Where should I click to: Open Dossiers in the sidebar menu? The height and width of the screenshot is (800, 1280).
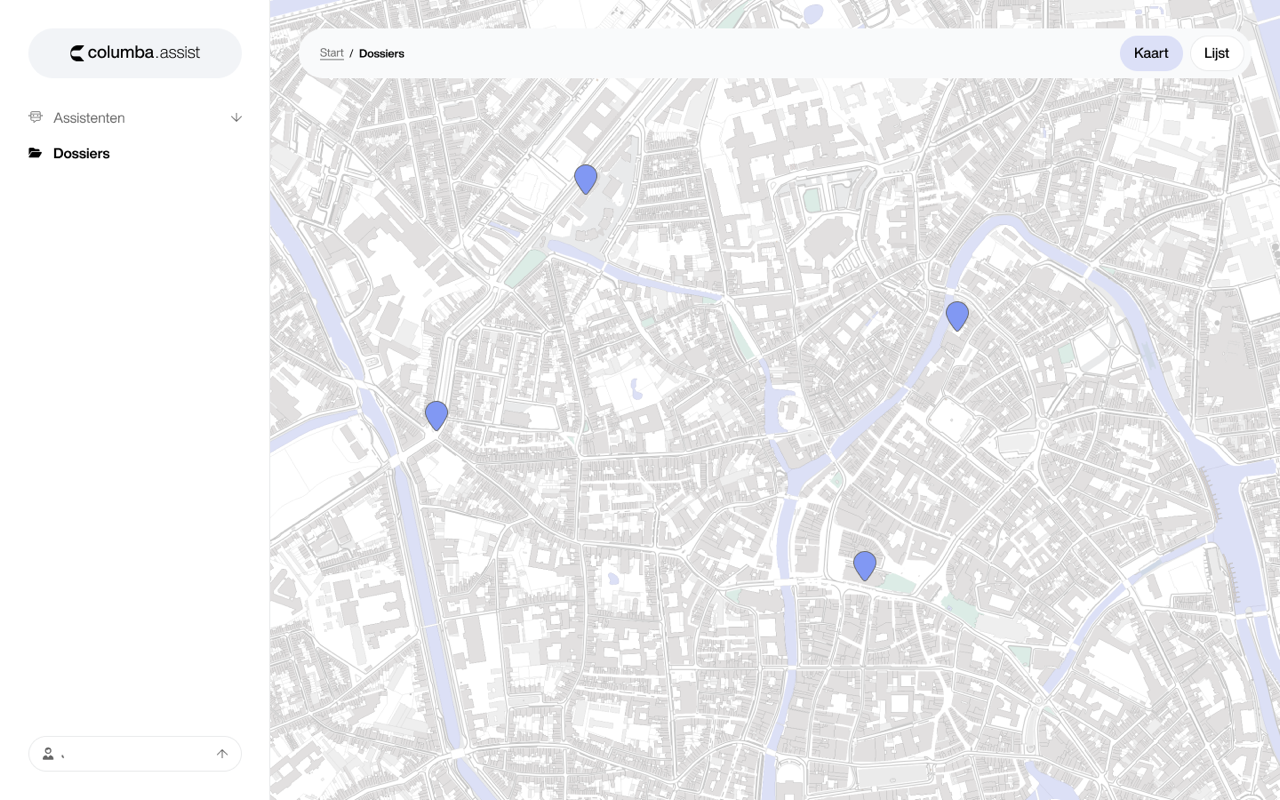click(81, 153)
